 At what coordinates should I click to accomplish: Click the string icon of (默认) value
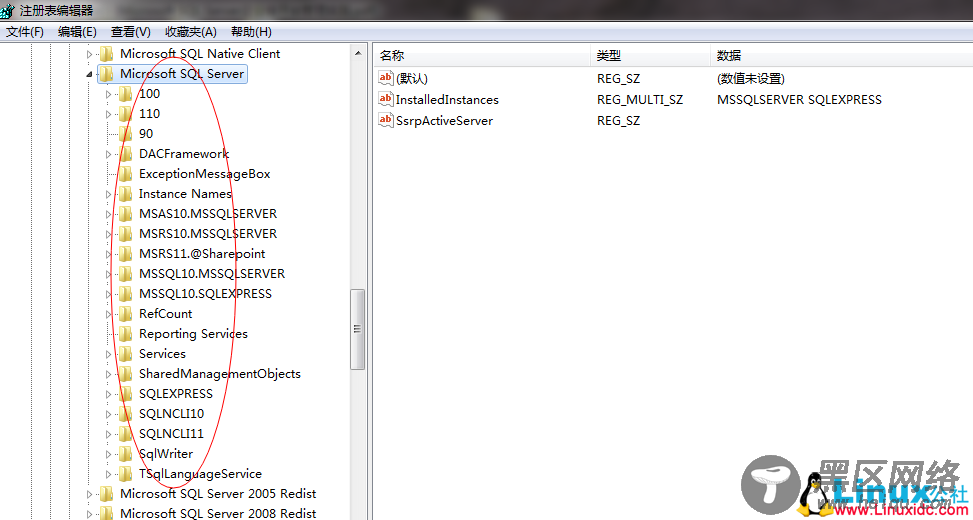tap(386, 78)
